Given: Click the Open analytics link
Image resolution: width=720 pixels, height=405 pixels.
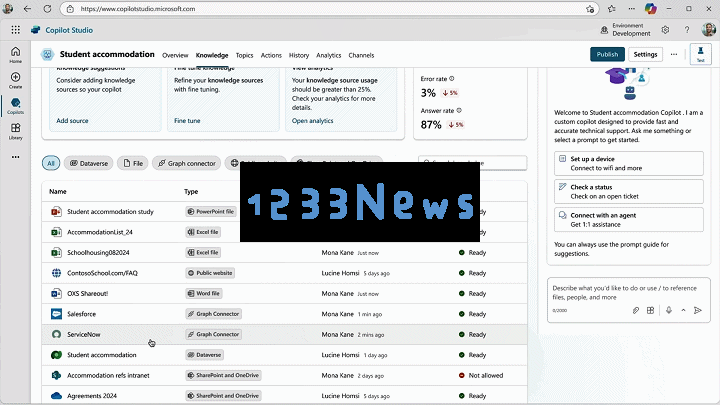Looking at the screenshot, I should pyautogui.click(x=312, y=121).
